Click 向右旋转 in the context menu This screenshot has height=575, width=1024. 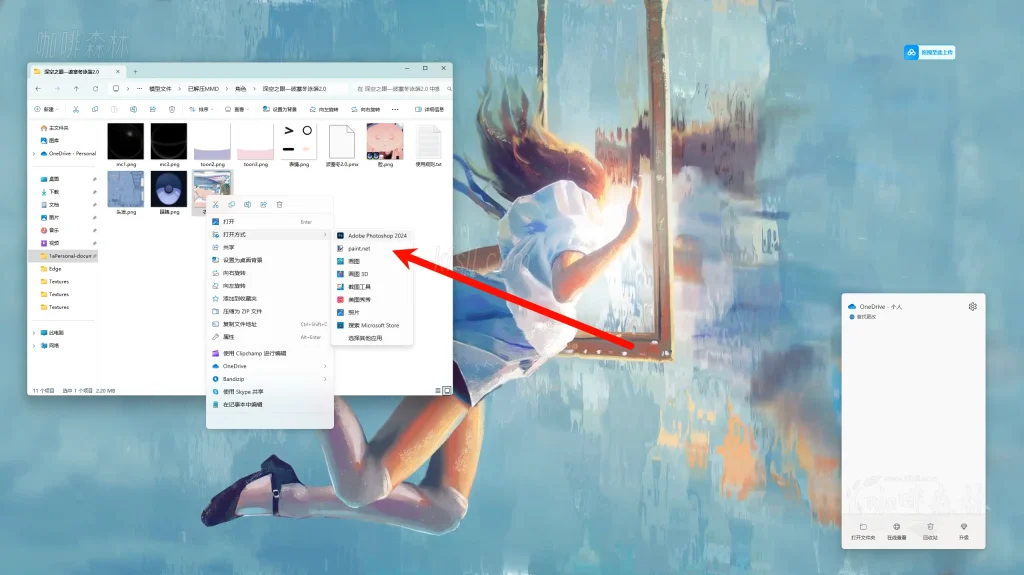pyautogui.click(x=269, y=273)
